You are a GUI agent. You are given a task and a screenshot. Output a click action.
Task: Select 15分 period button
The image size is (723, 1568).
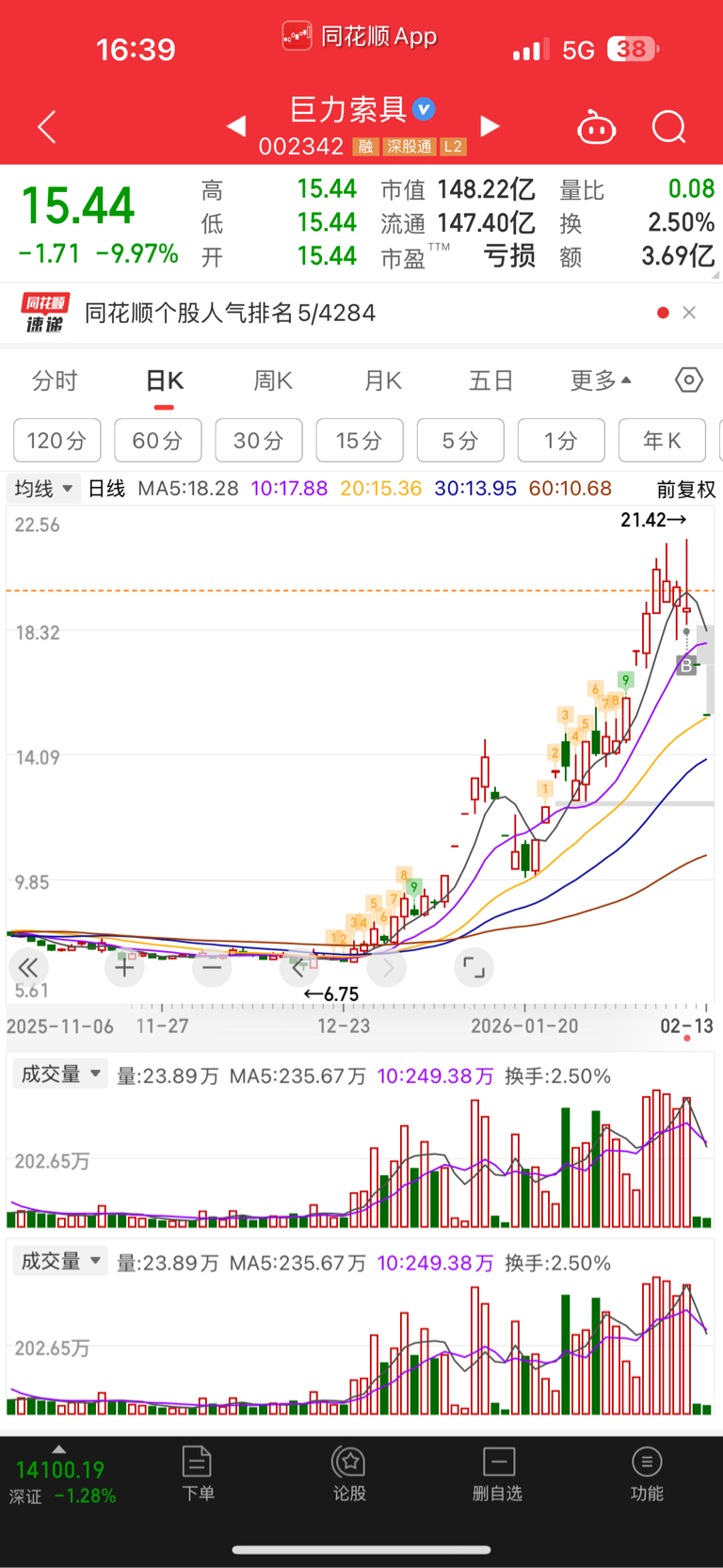[360, 440]
